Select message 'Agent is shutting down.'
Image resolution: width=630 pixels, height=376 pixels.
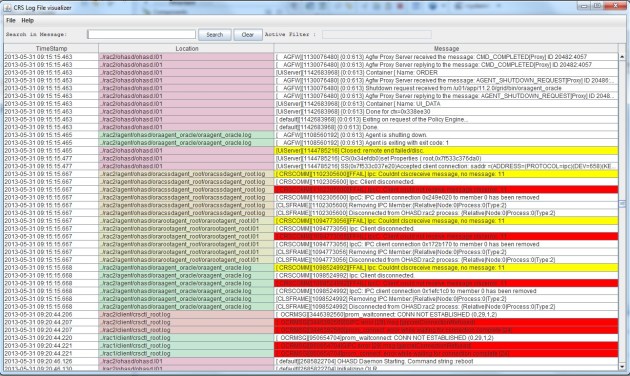[x=446, y=135]
